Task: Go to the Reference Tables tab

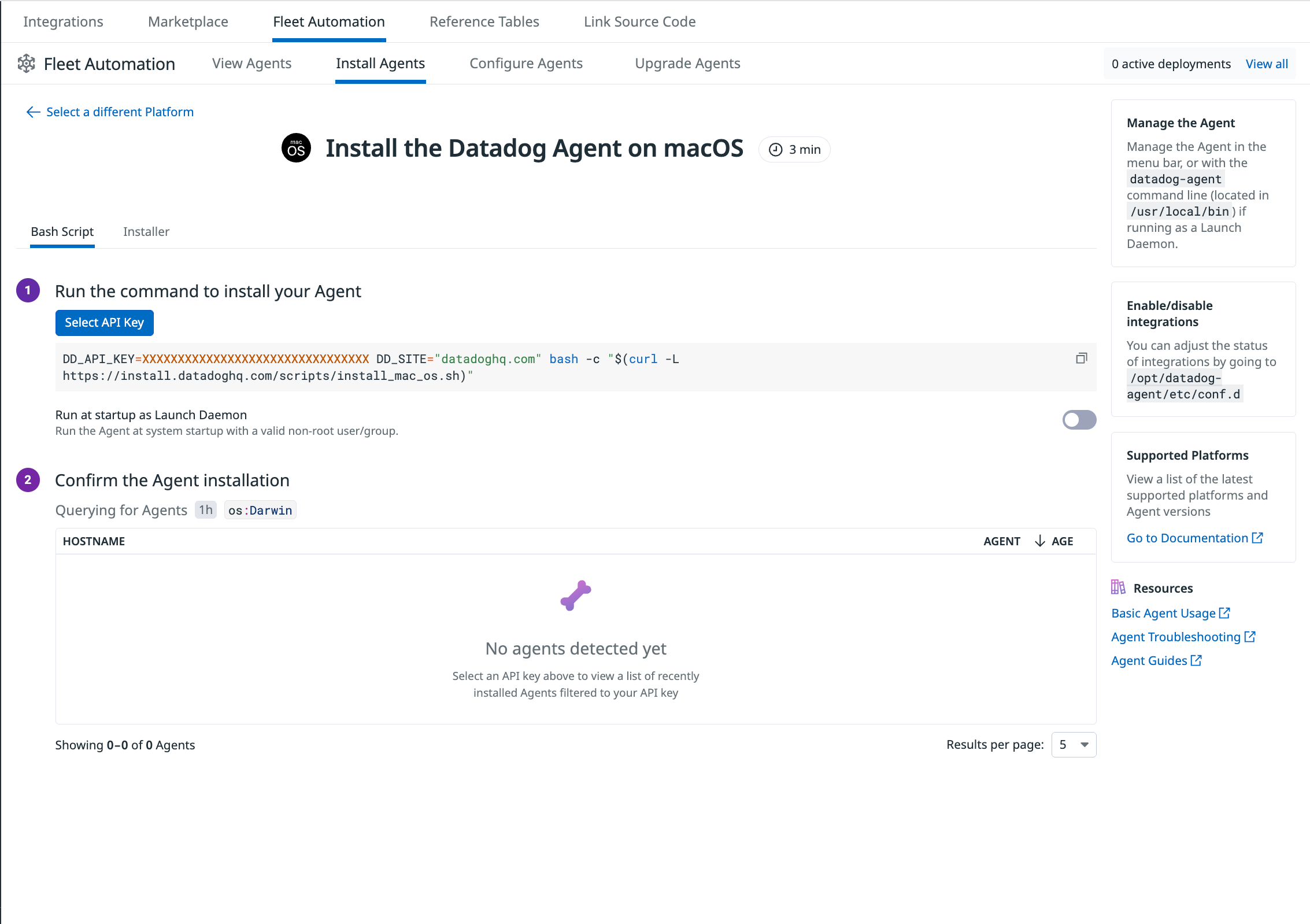Action: (x=484, y=22)
